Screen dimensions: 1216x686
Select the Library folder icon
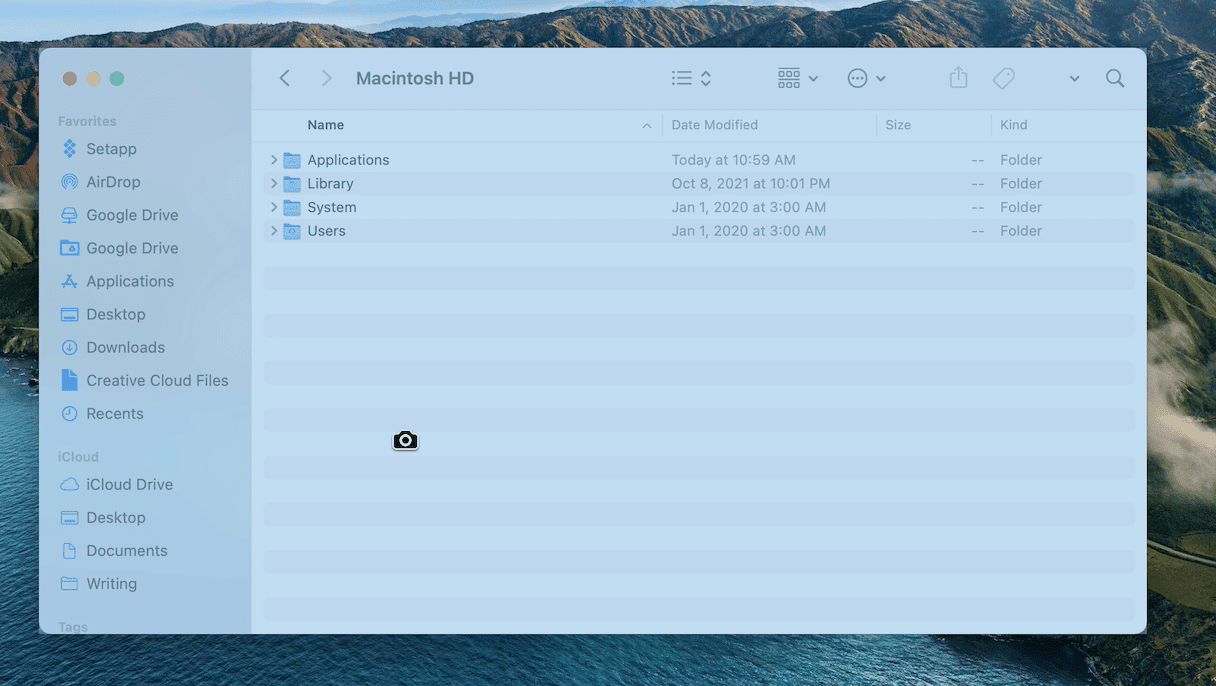point(292,184)
